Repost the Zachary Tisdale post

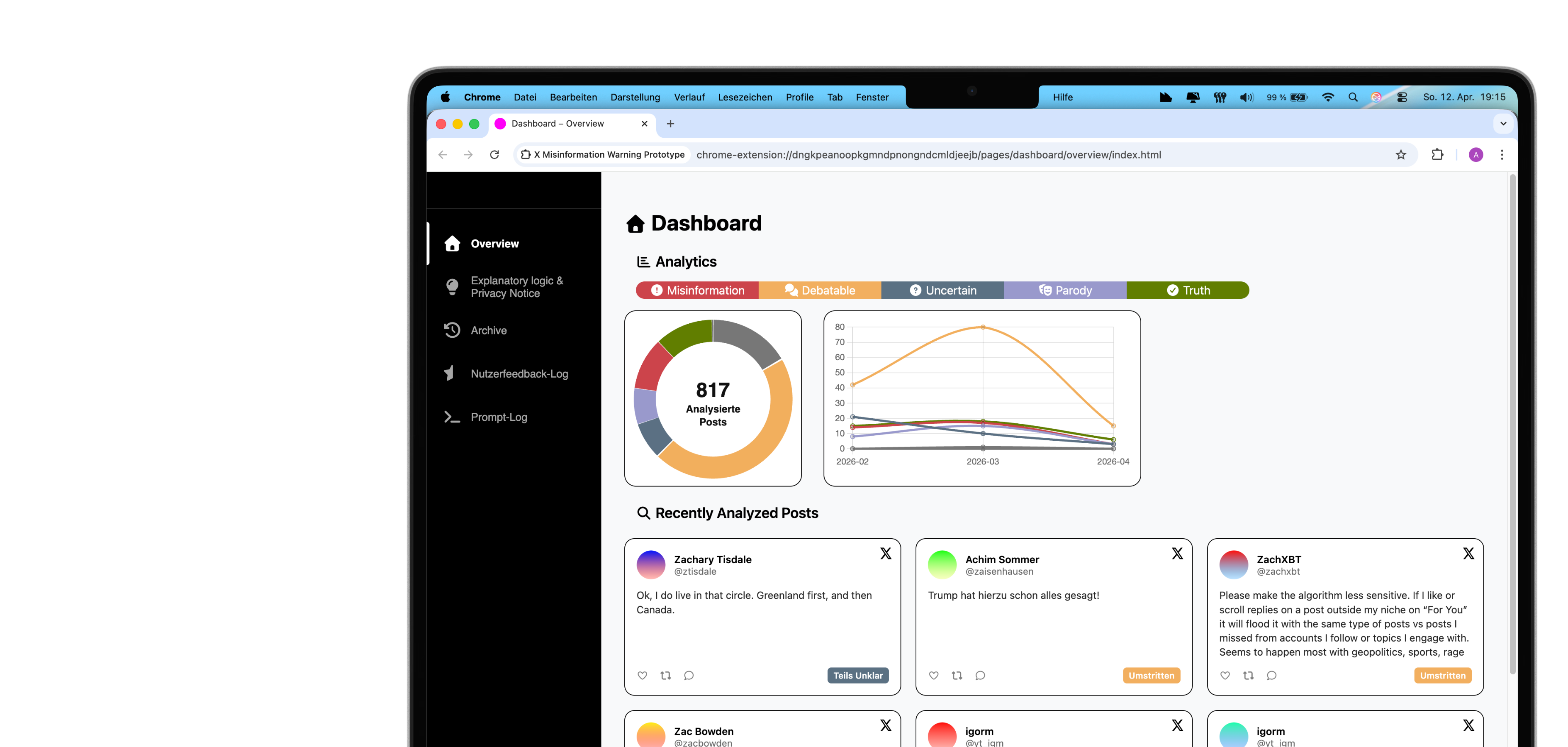coord(665,675)
